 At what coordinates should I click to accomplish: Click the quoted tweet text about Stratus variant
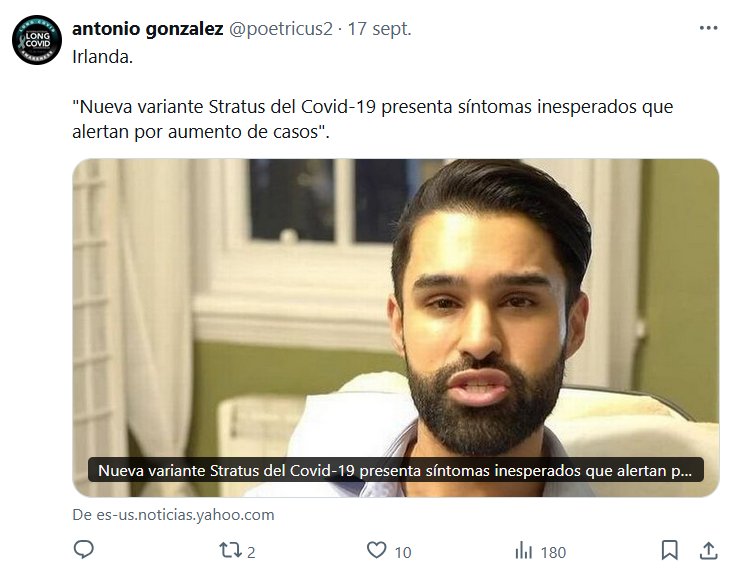point(372,119)
